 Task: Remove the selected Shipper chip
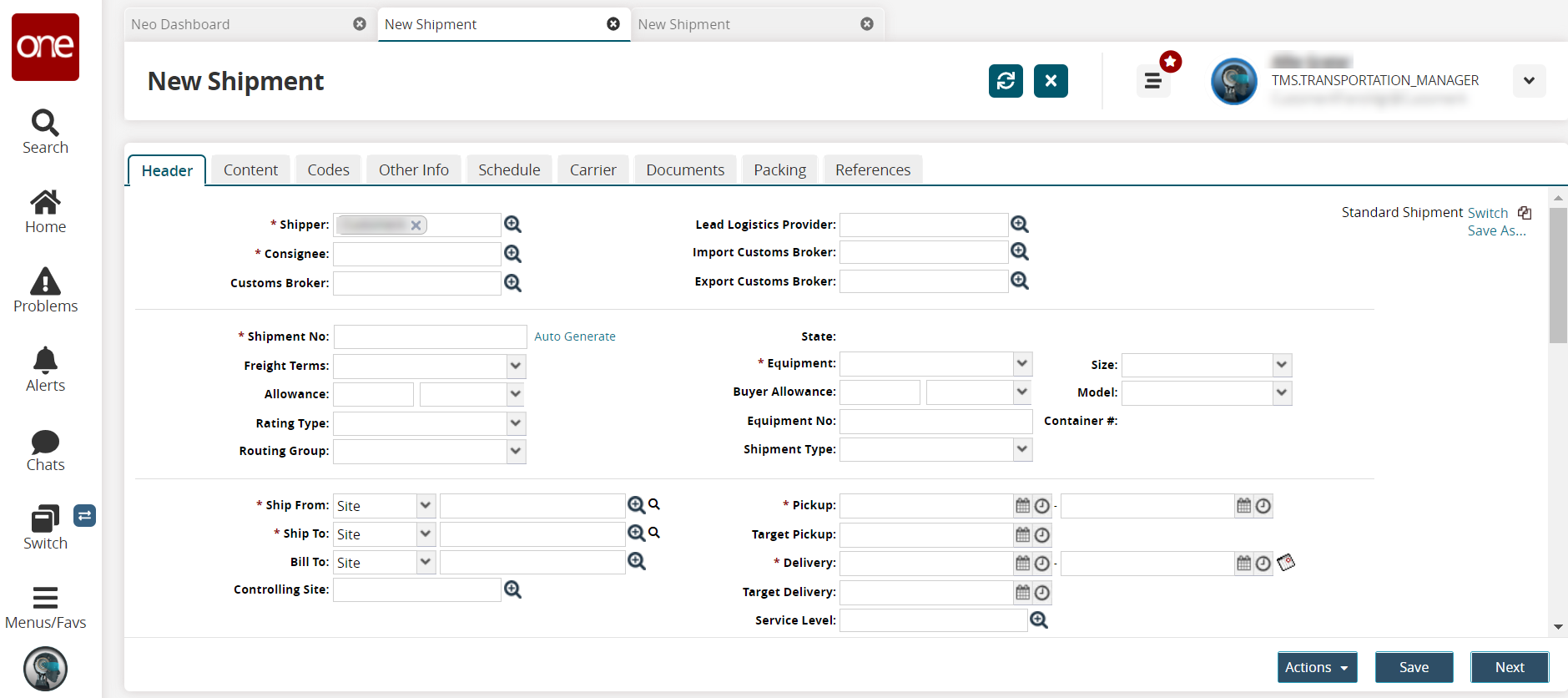(x=416, y=225)
